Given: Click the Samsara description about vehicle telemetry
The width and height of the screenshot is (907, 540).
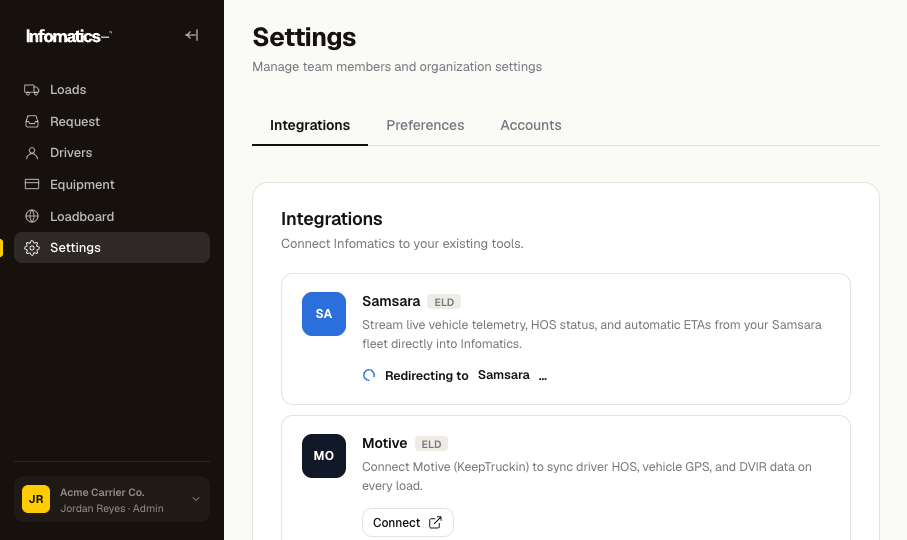Looking at the screenshot, I should (591, 334).
